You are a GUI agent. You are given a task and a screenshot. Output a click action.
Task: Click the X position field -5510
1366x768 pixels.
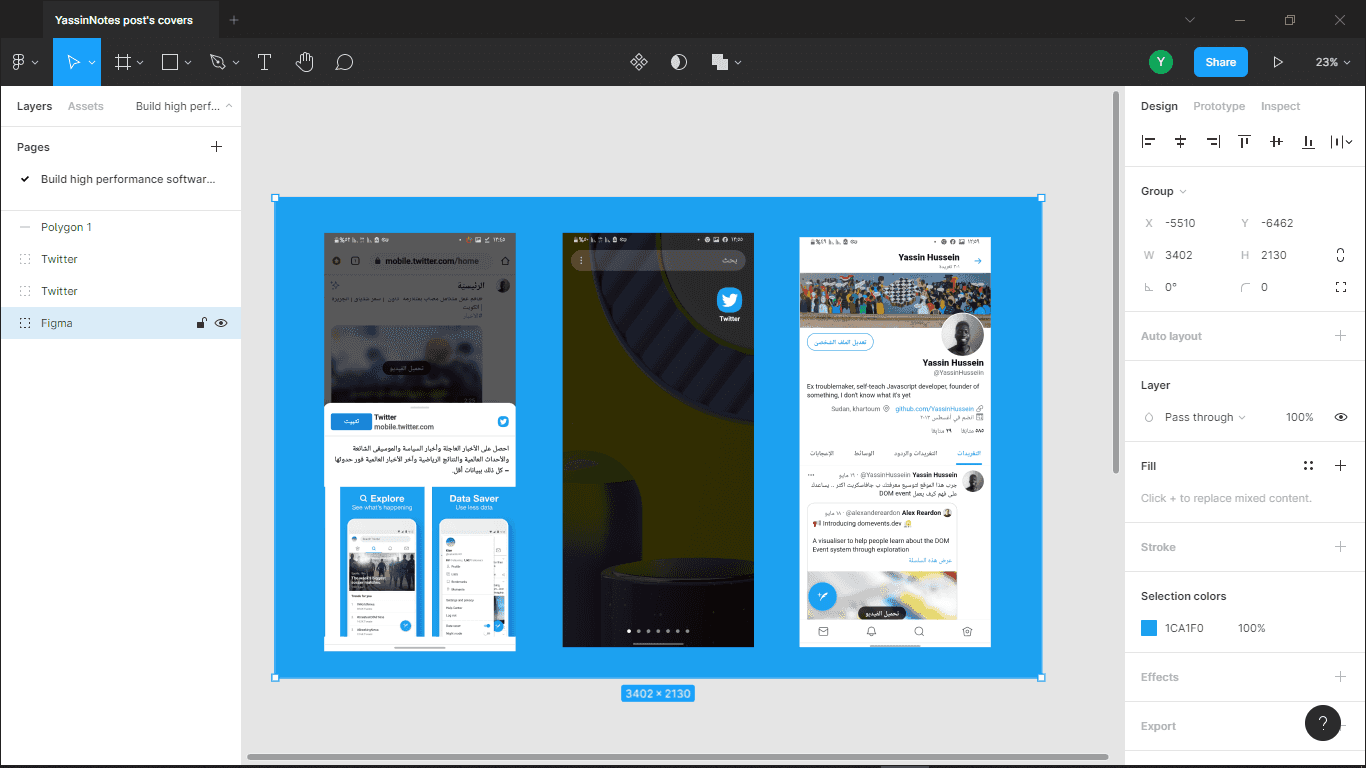point(1181,223)
